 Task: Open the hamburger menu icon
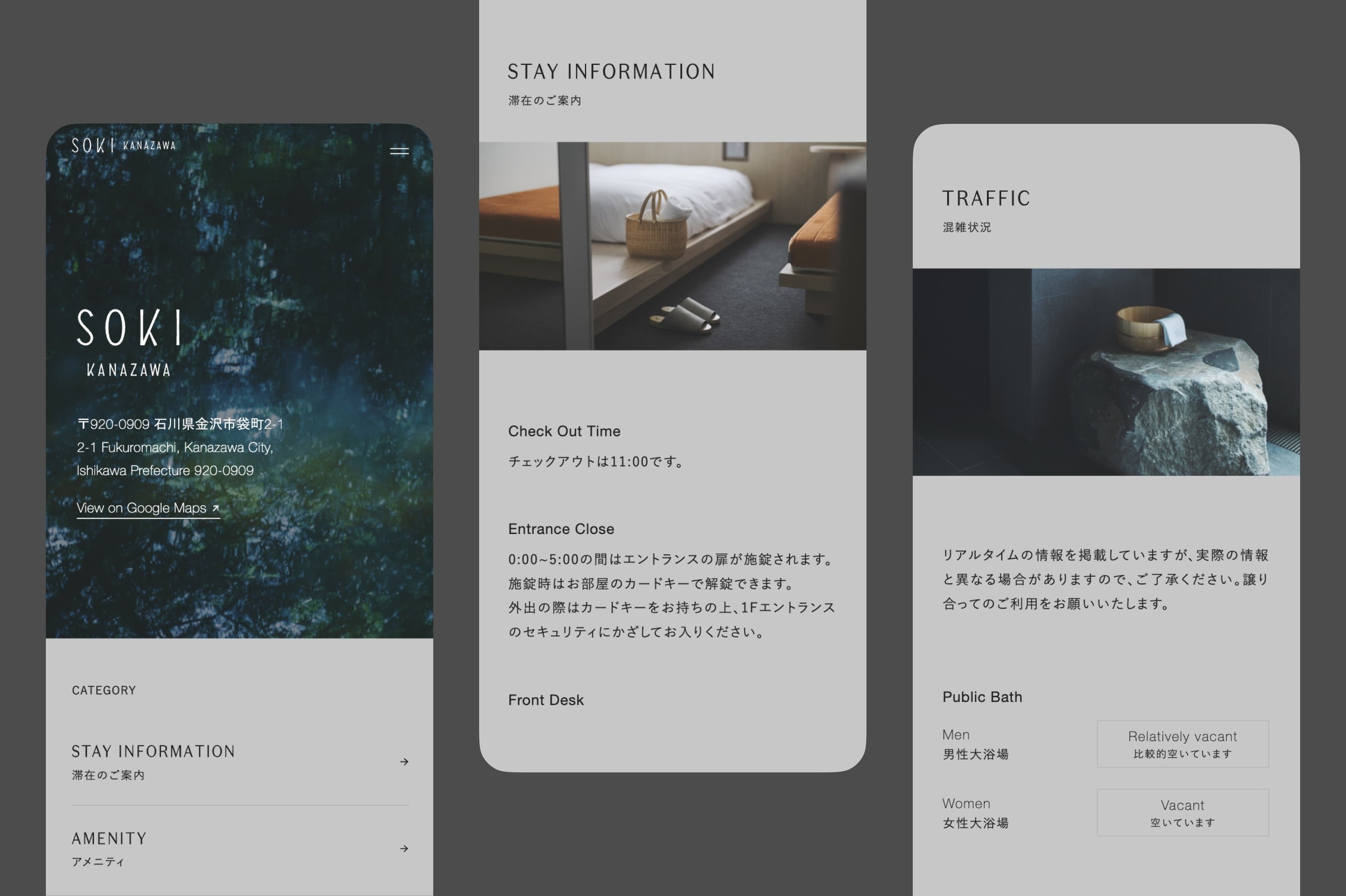399,152
